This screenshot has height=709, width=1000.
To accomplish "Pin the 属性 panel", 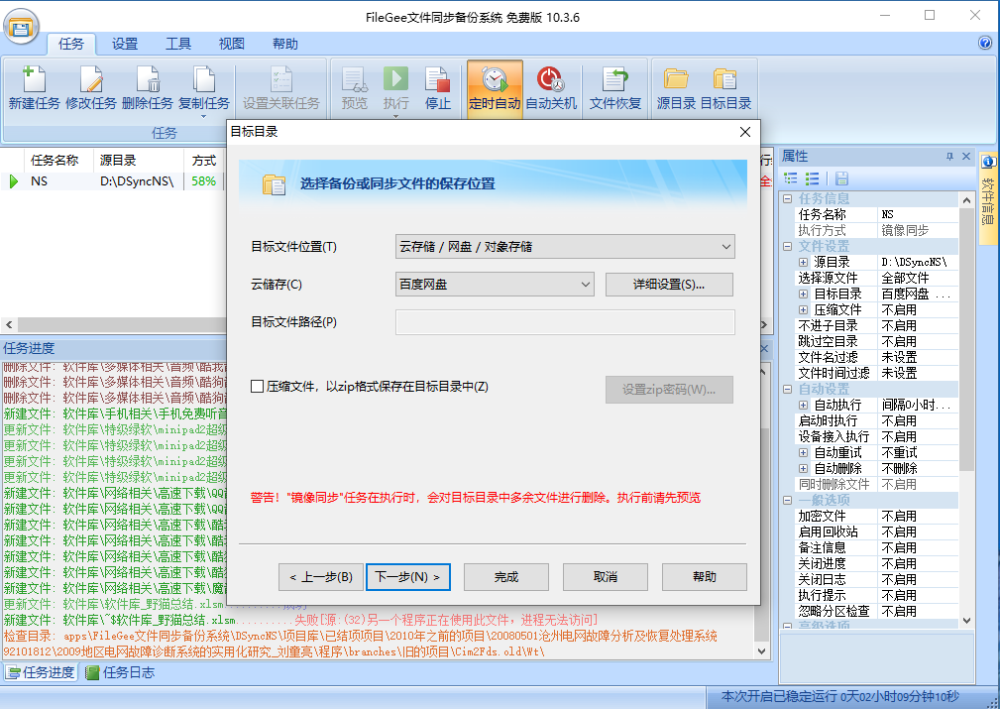I will pyautogui.click(x=950, y=156).
